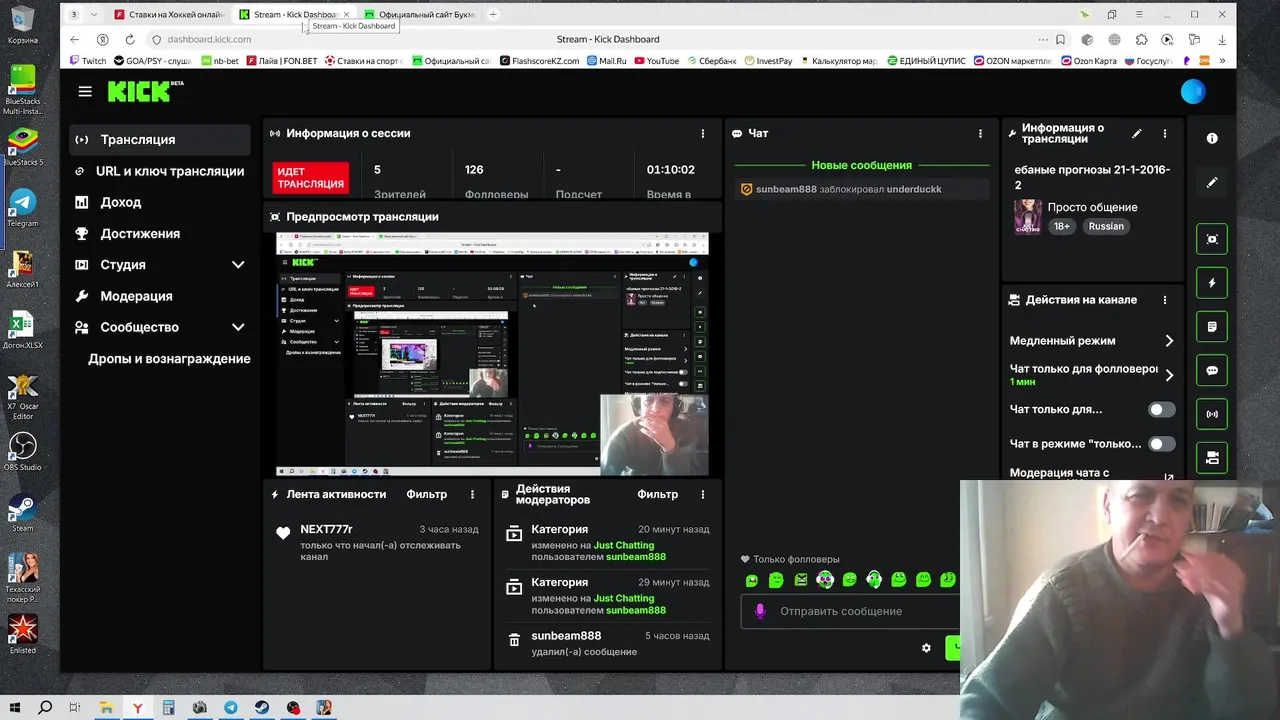Open the Windows Start menu

click(x=15, y=707)
